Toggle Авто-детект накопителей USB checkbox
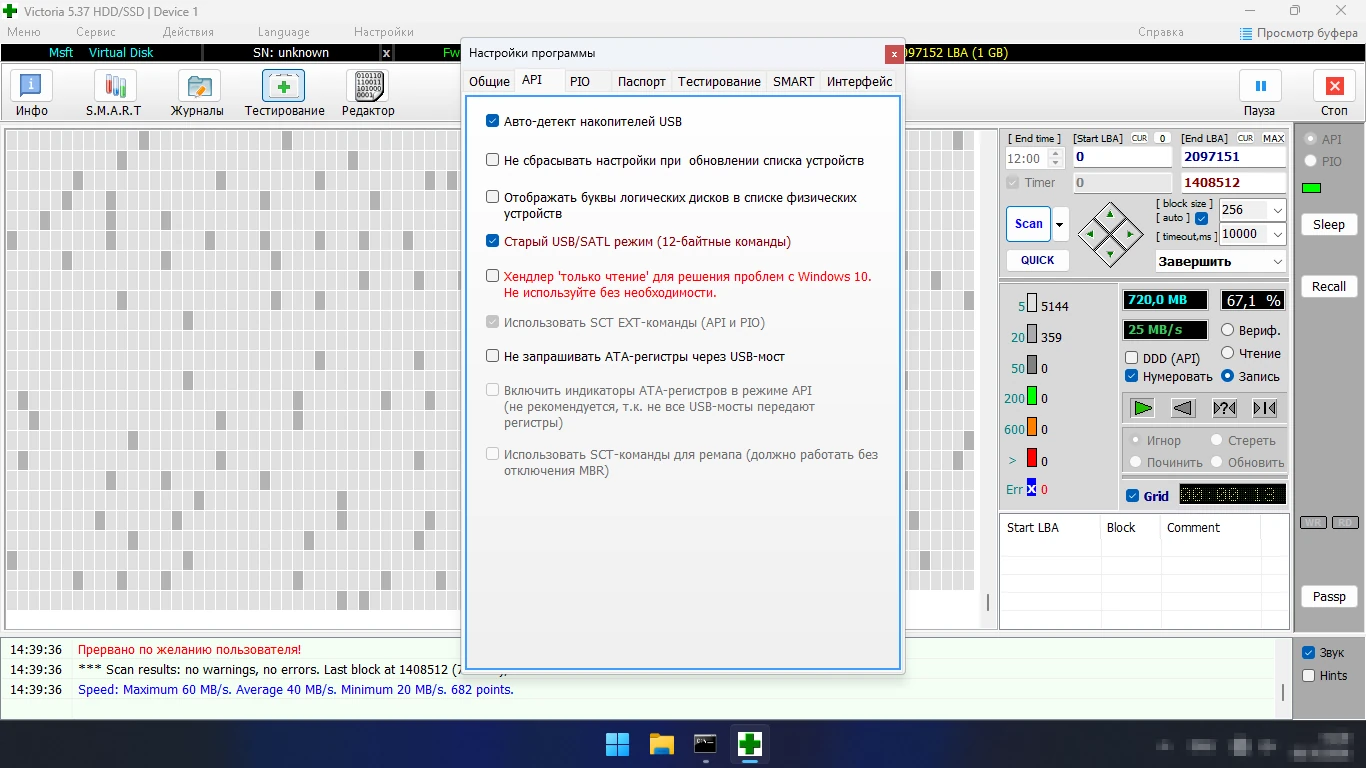Viewport: 1366px width, 768px height. [492, 121]
